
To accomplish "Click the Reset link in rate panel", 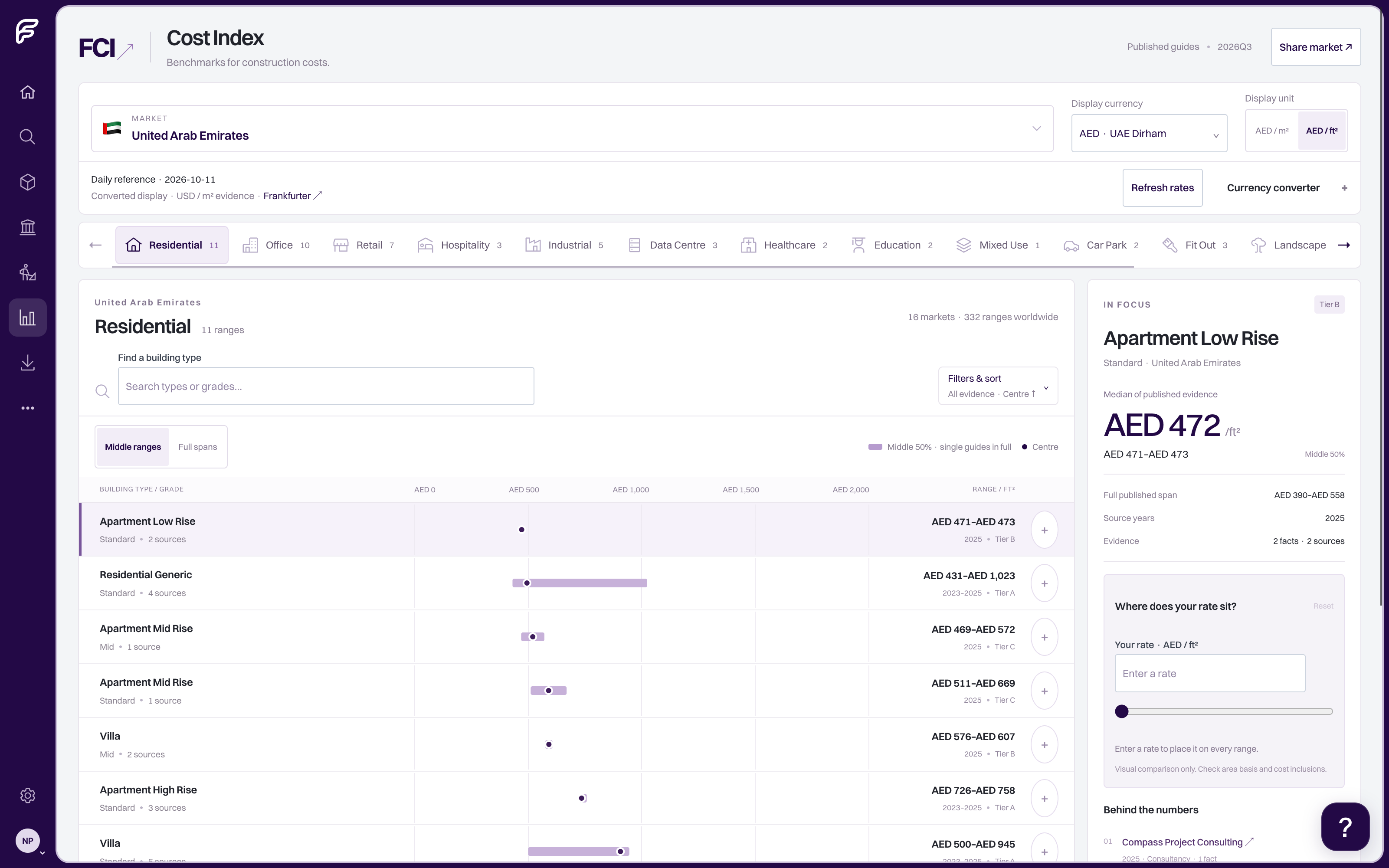I will 1323,606.
